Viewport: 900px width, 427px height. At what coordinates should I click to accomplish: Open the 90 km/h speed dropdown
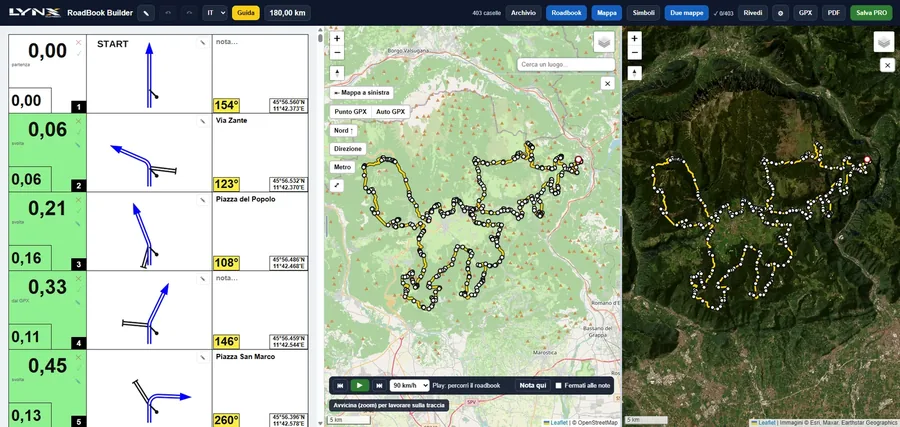click(x=409, y=385)
